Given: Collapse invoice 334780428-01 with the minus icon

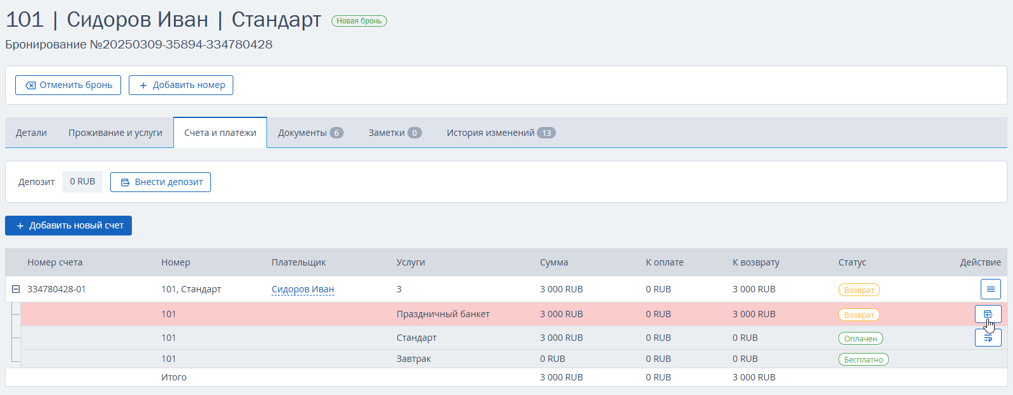Looking at the screenshot, I should [16, 289].
